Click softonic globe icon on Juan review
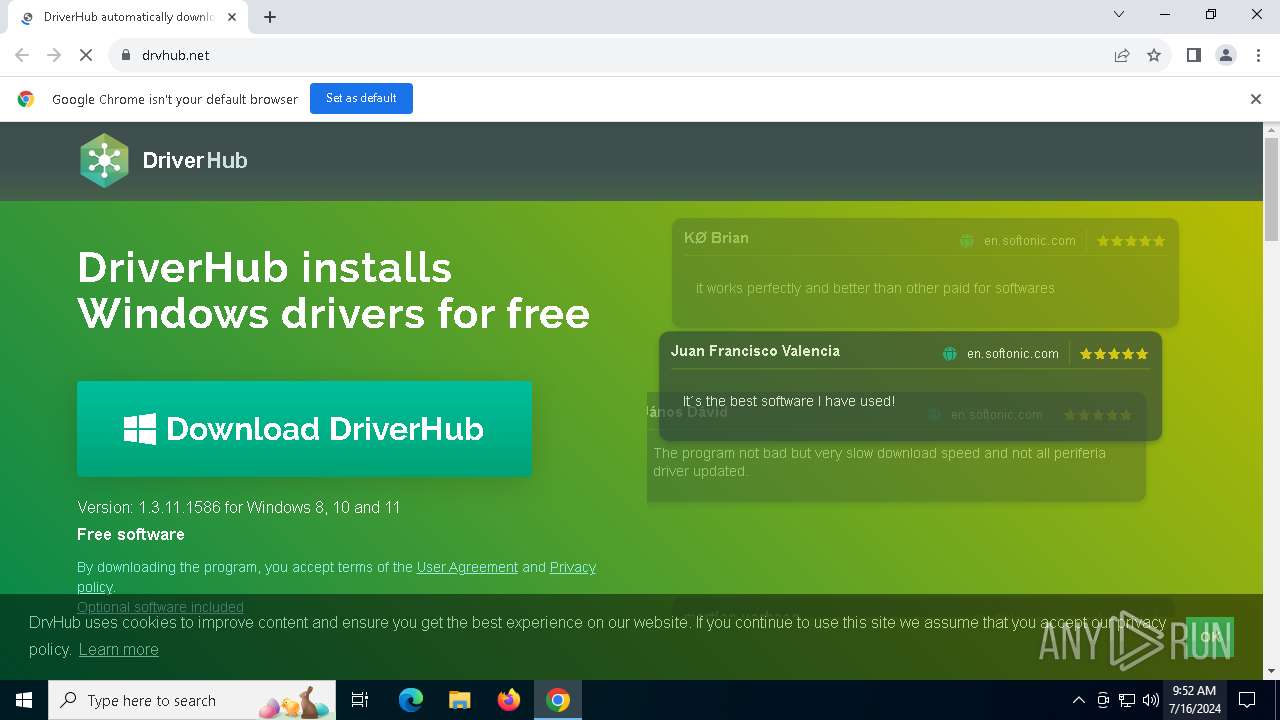Viewport: 1280px width, 720px height. tap(950, 354)
